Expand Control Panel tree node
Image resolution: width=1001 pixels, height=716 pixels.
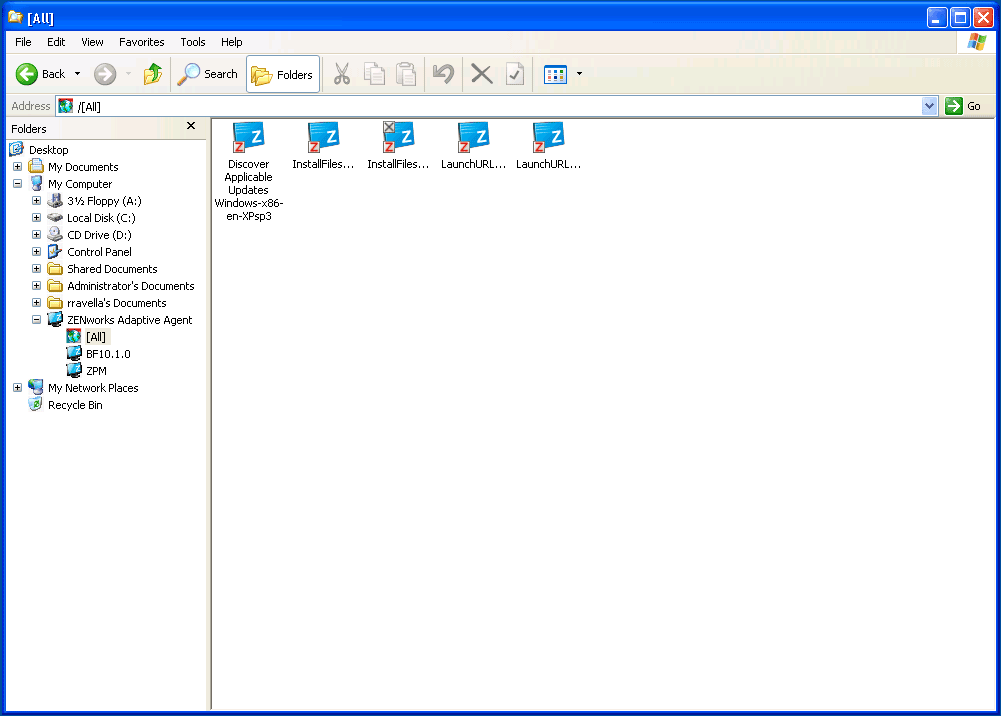pyautogui.click(x=36, y=252)
